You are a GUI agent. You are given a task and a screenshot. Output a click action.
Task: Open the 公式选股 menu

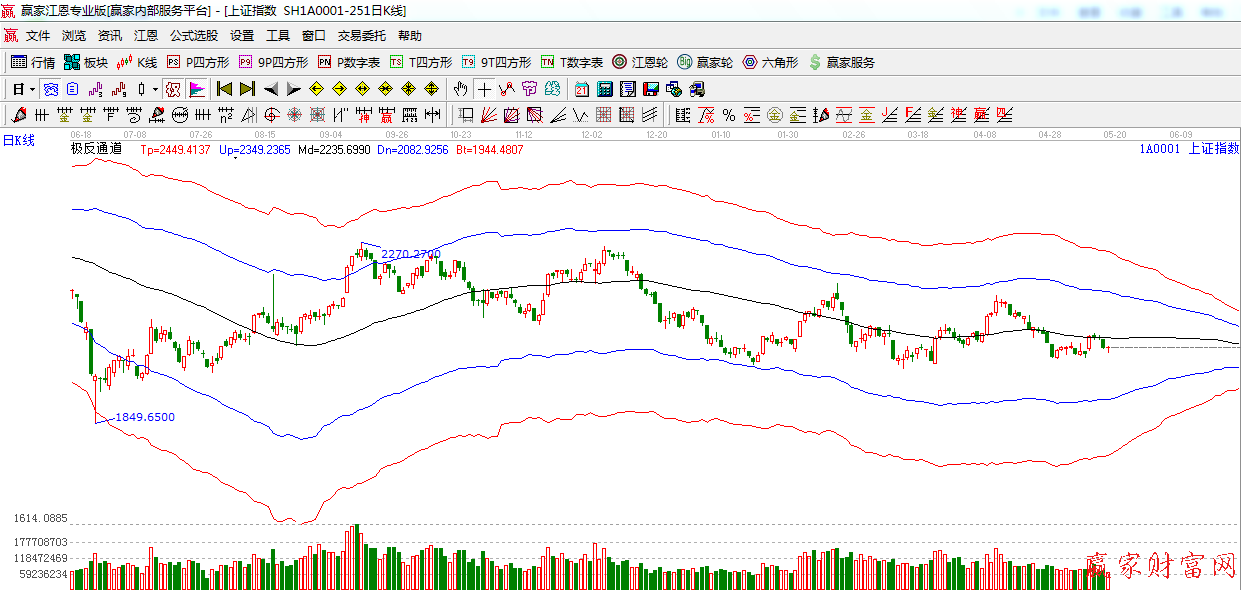point(193,36)
